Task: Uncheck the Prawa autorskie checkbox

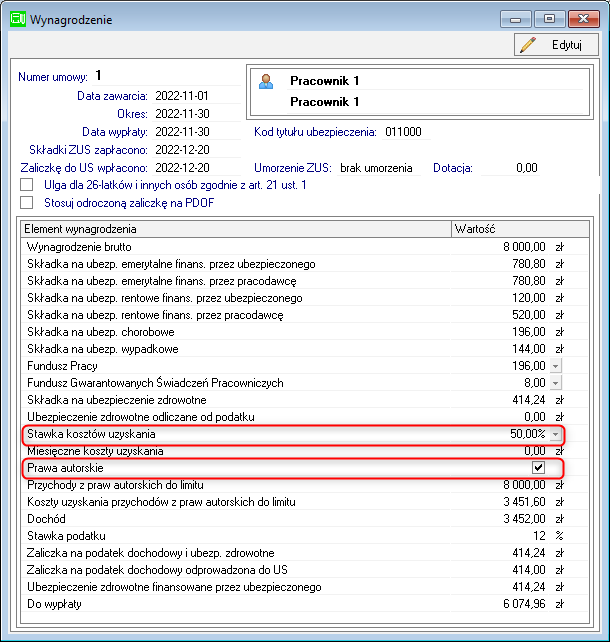Action: (x=538, y=468)
